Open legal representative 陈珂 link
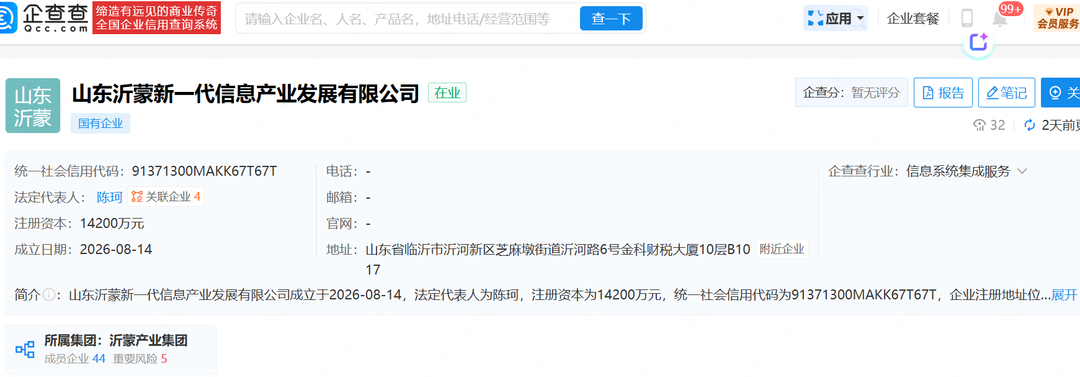The image size is (1080, 377). click(x=109, y=197)
